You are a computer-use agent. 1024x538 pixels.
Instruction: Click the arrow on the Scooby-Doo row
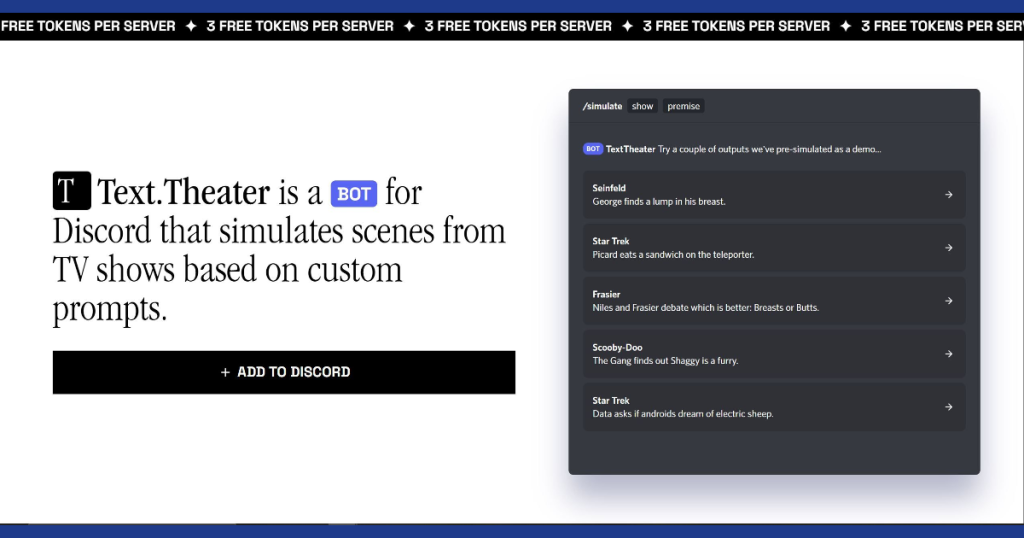pyautogui.click(x=948, y=354)
